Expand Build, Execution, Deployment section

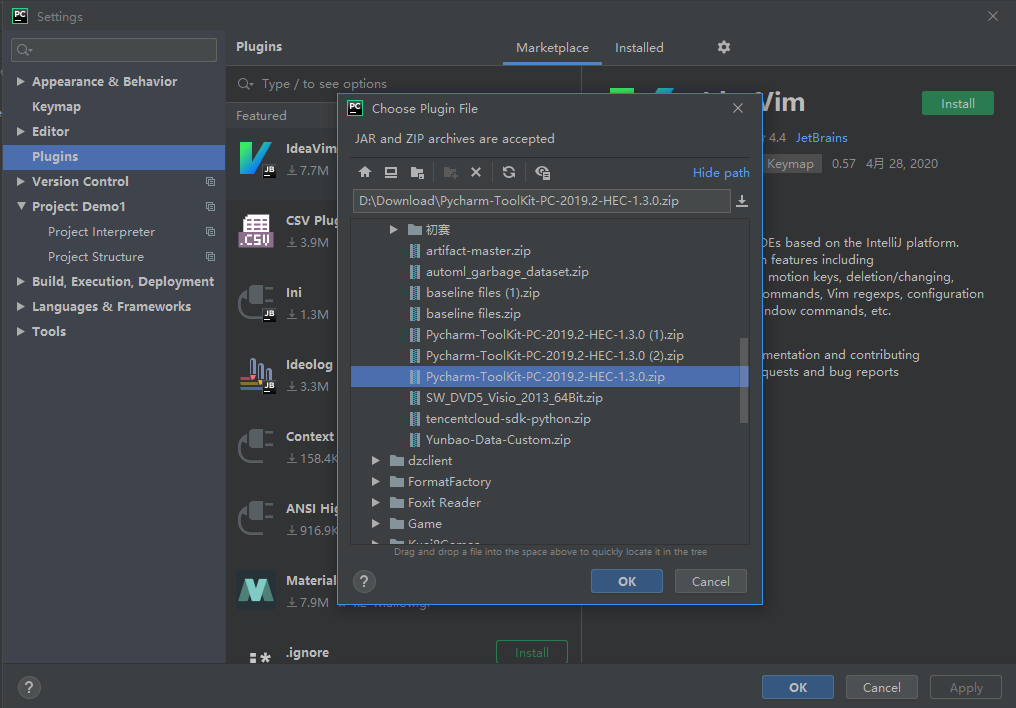click(21, 281)
